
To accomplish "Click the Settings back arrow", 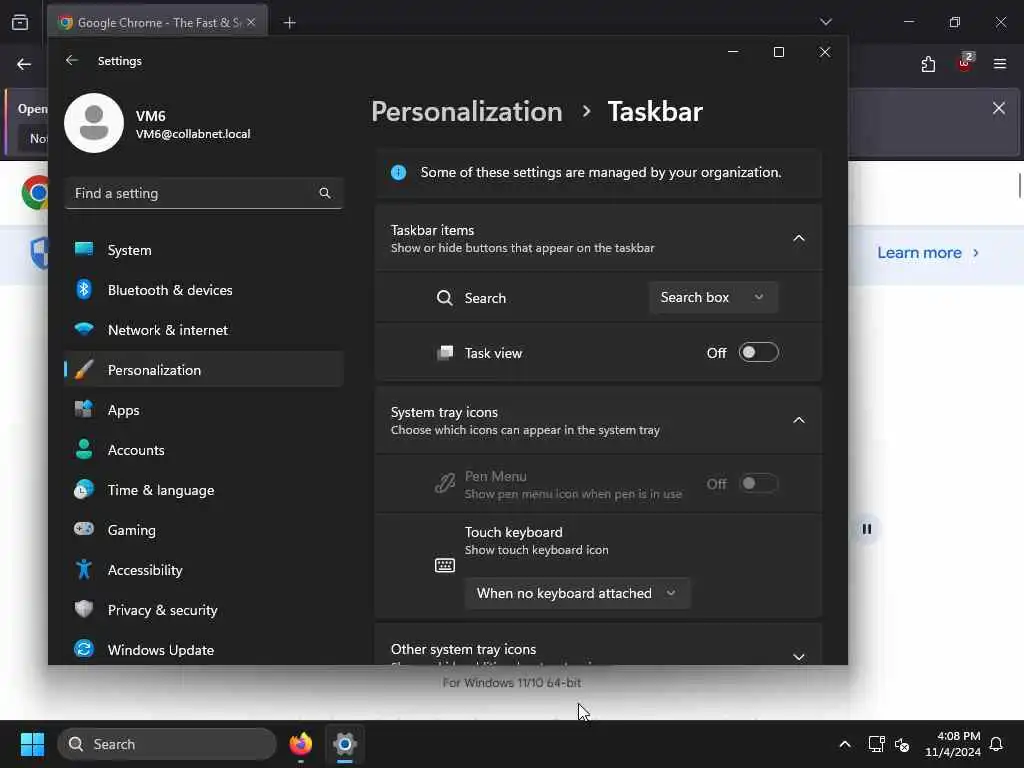I will point(72,60).
